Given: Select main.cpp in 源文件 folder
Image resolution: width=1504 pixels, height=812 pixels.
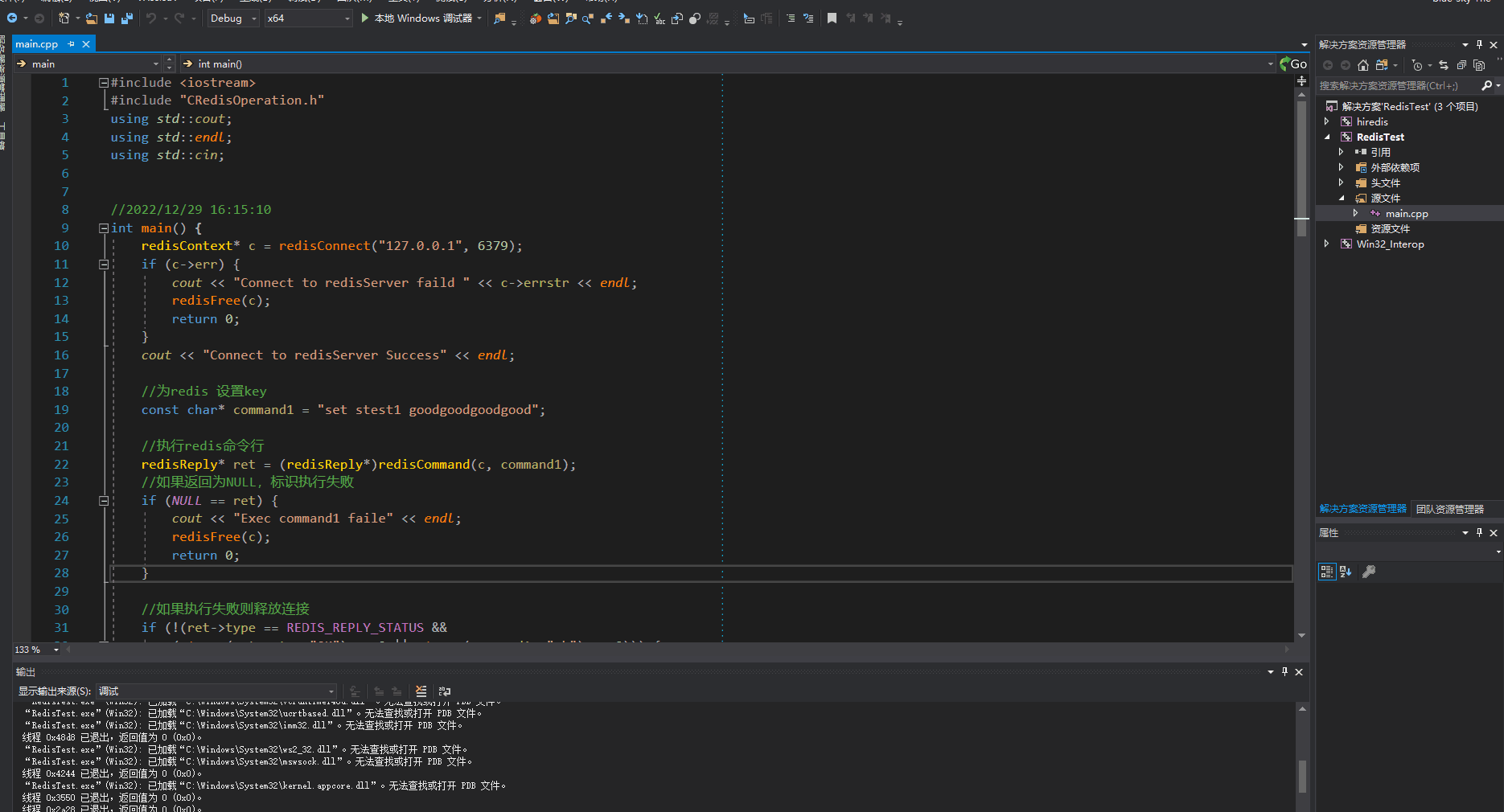Looking at the screenshot, I should point(1407,213).
